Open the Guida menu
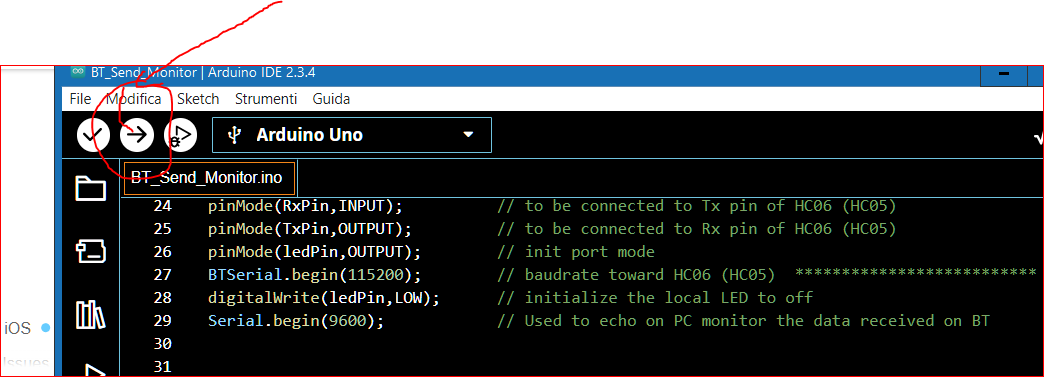This screenshot has height=377, width=1044. [332, 99]
